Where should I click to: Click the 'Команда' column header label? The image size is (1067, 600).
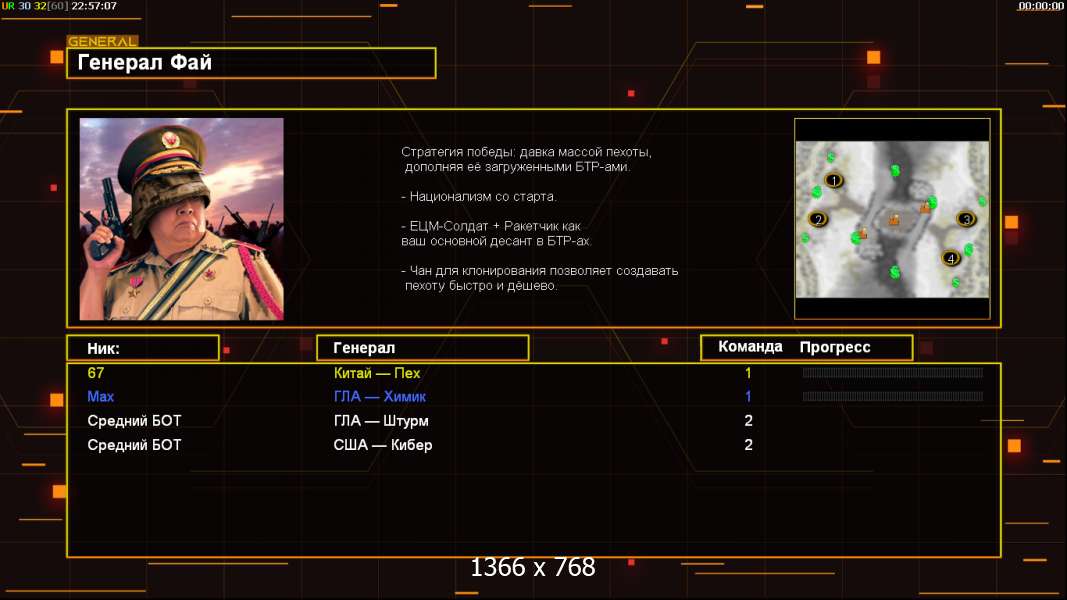(x=750, y=347)
